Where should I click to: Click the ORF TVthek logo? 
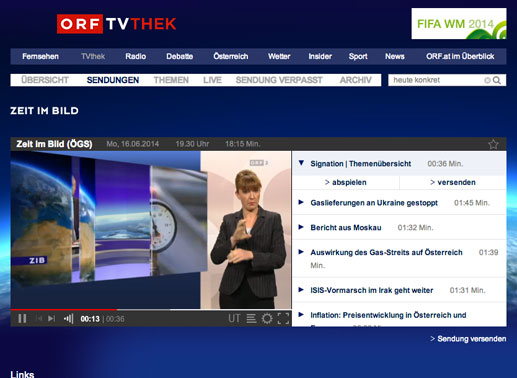point(116,24)
